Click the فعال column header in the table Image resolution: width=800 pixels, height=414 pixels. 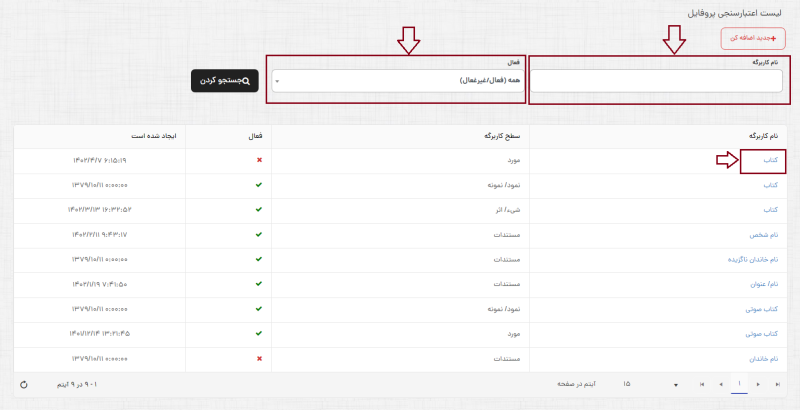pyautogui.click(x=255, y=135)
